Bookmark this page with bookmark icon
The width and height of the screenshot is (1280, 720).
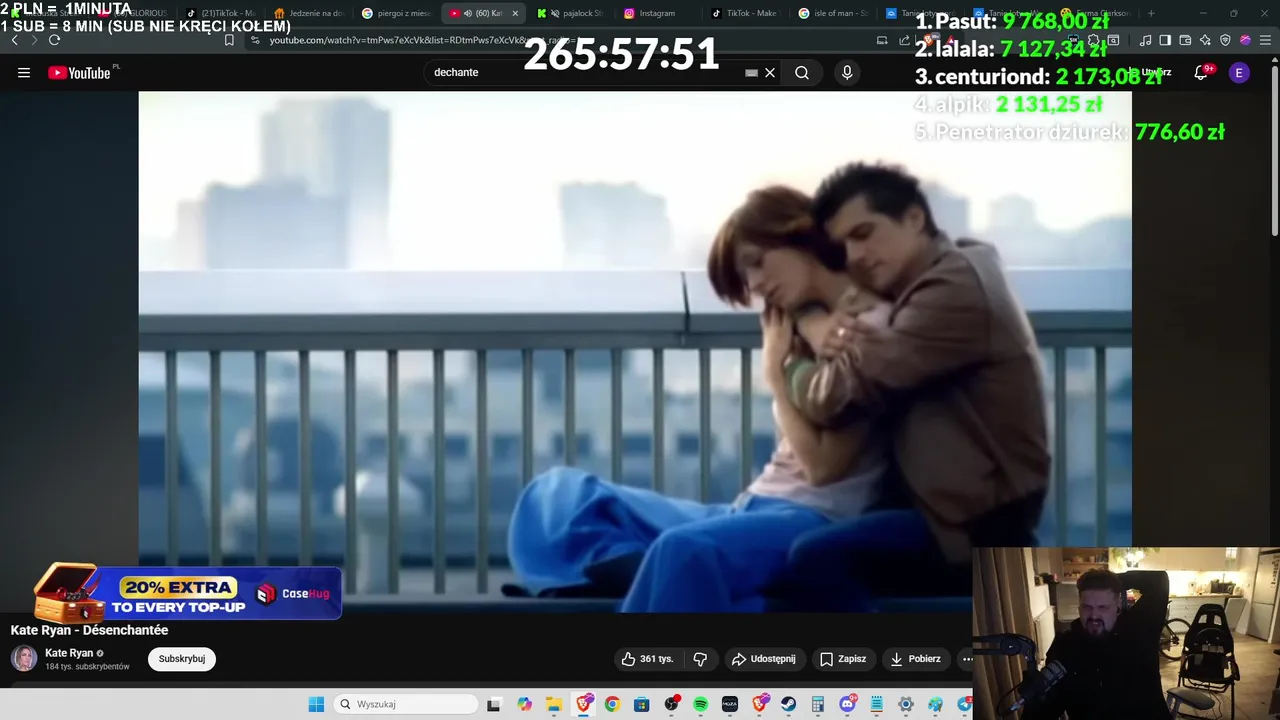coord(229,40)
